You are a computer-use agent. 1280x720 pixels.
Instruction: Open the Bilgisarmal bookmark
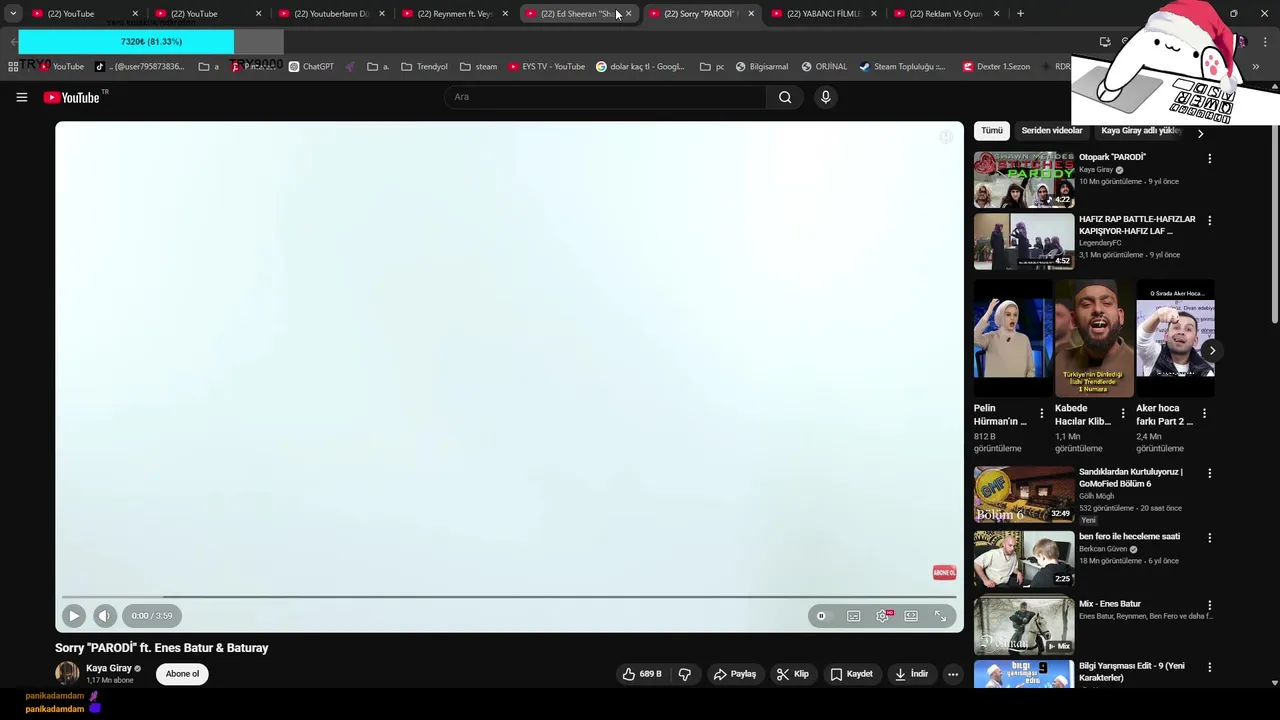[x=761, y=67]
